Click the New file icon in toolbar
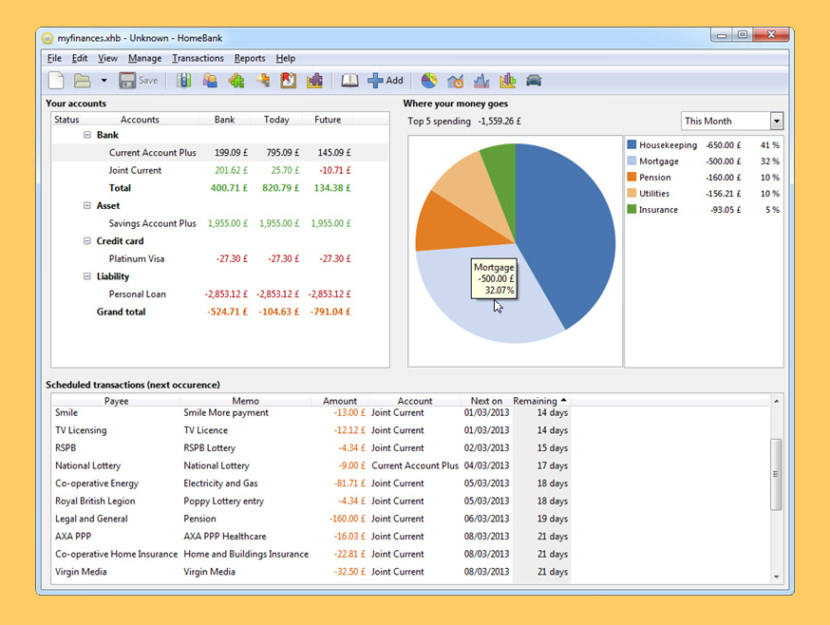Screen dimensions: 830x625 (x=57, y=80)
